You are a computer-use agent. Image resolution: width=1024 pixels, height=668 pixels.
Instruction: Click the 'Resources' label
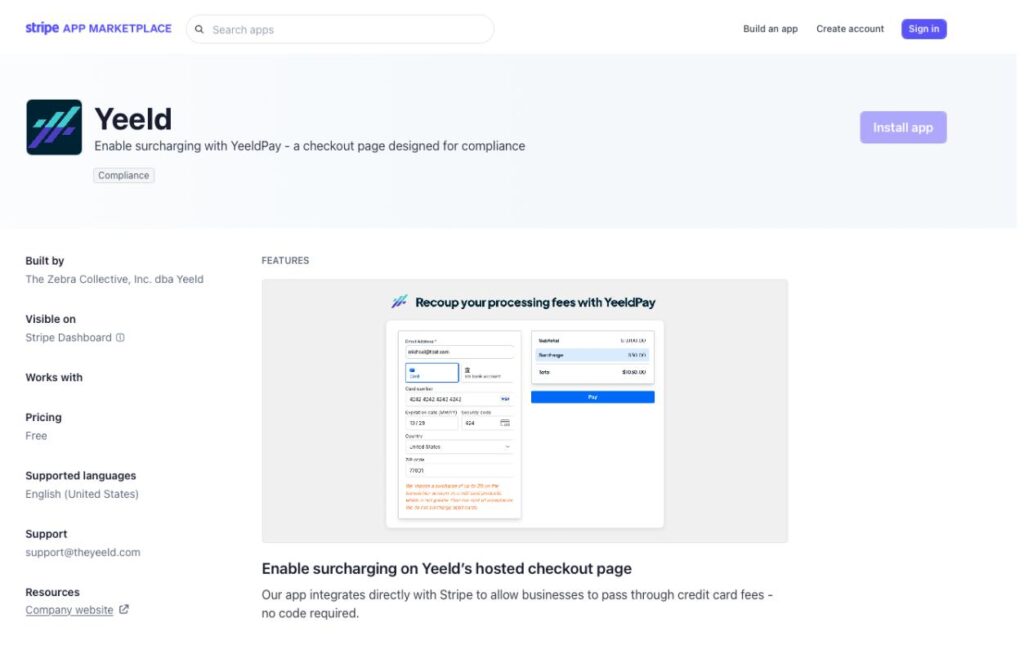pos(52,592)
